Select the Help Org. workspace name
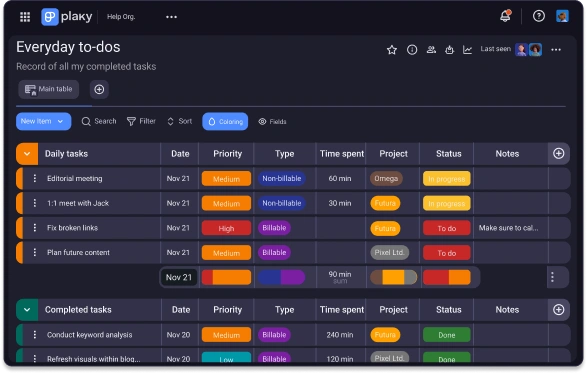The width and height of the screenshot is (587, 374). (121, 17)
